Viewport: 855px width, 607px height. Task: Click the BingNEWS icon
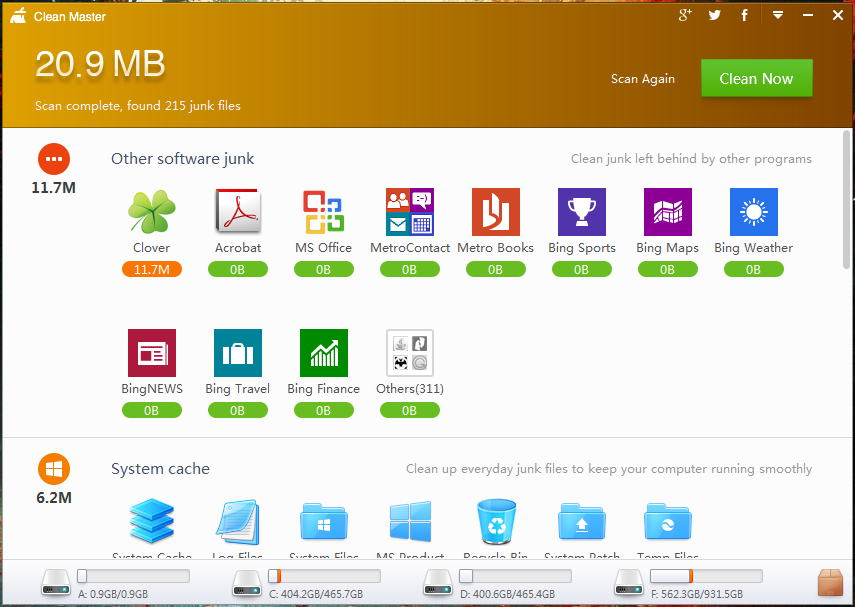(152, 353)
